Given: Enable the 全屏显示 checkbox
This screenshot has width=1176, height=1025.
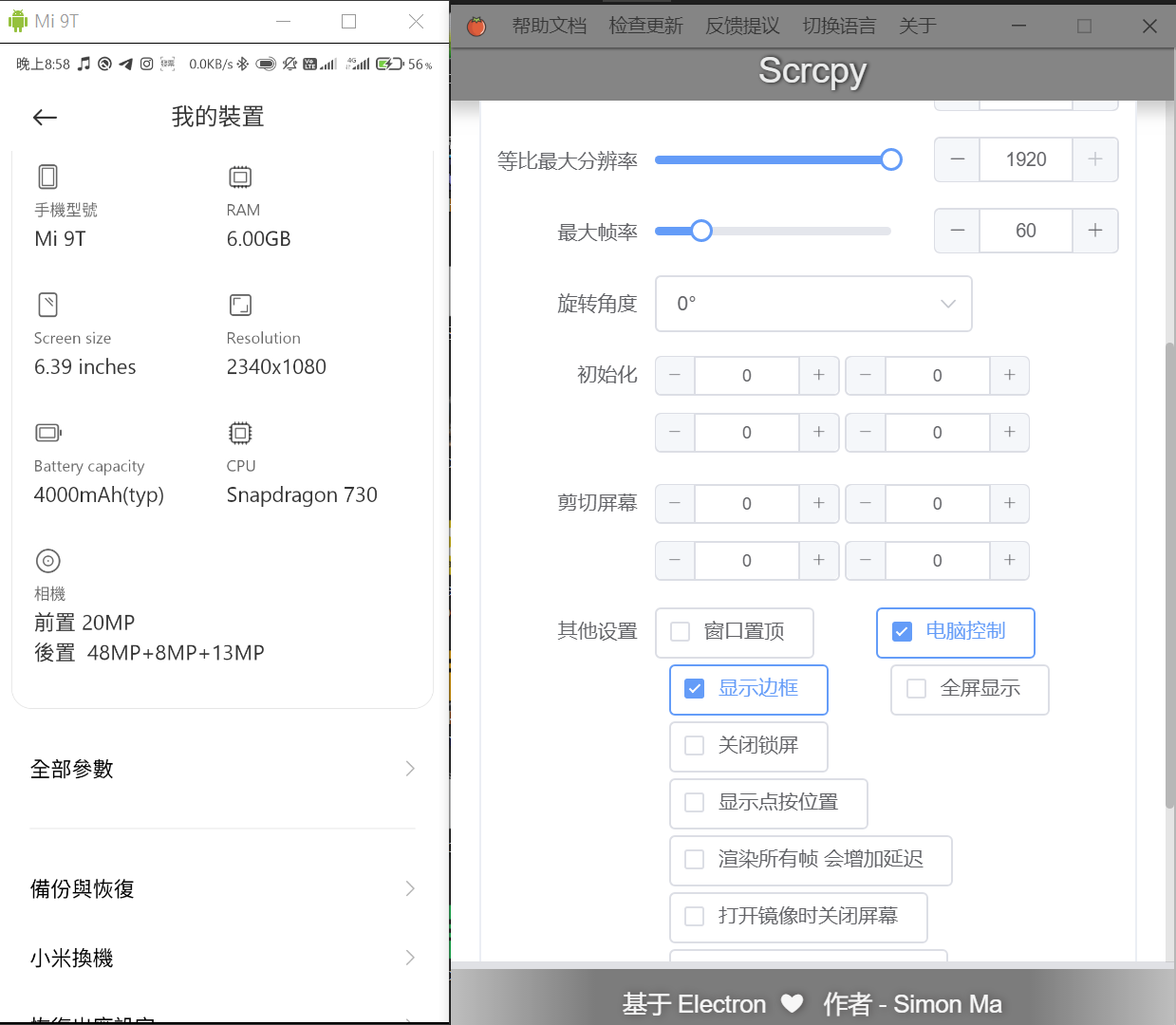Looking at the screenshot, I should (916, 688).
